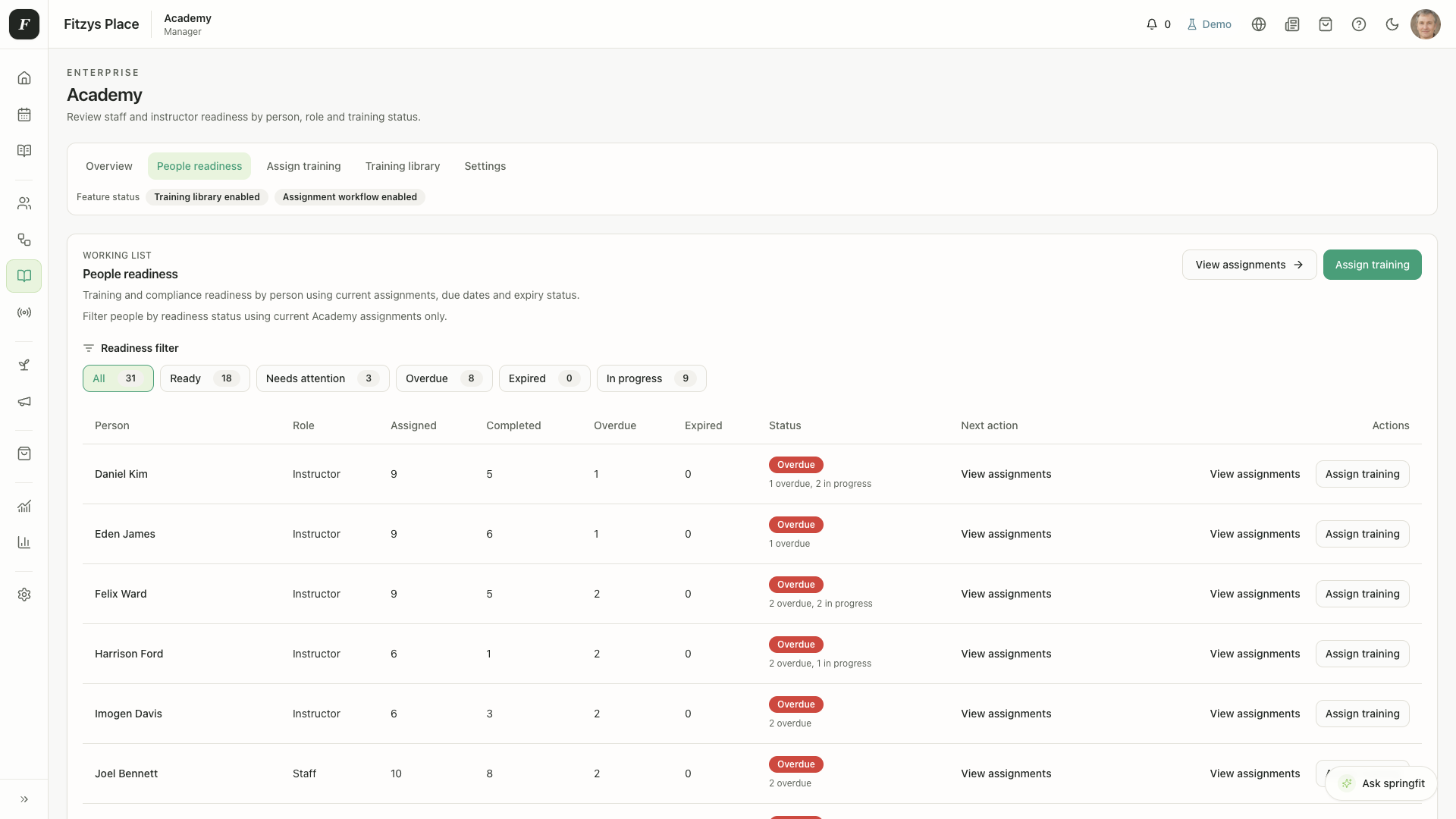
Task: Toggle dark mode moon icon
Action: pos(1392,24)
